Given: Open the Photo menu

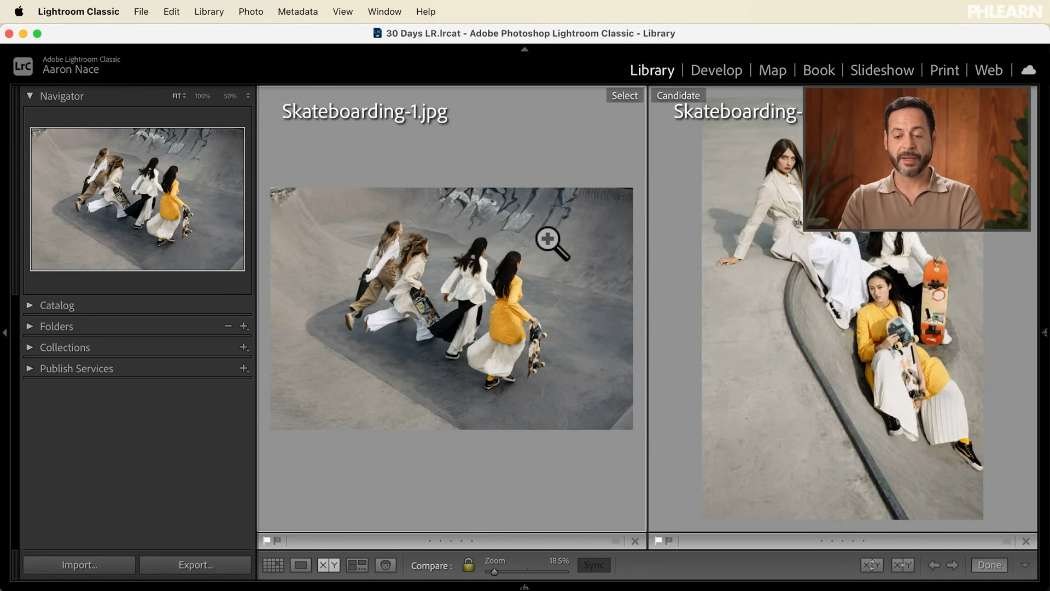Looking at the screenshot, I should (x=250, y=11).
